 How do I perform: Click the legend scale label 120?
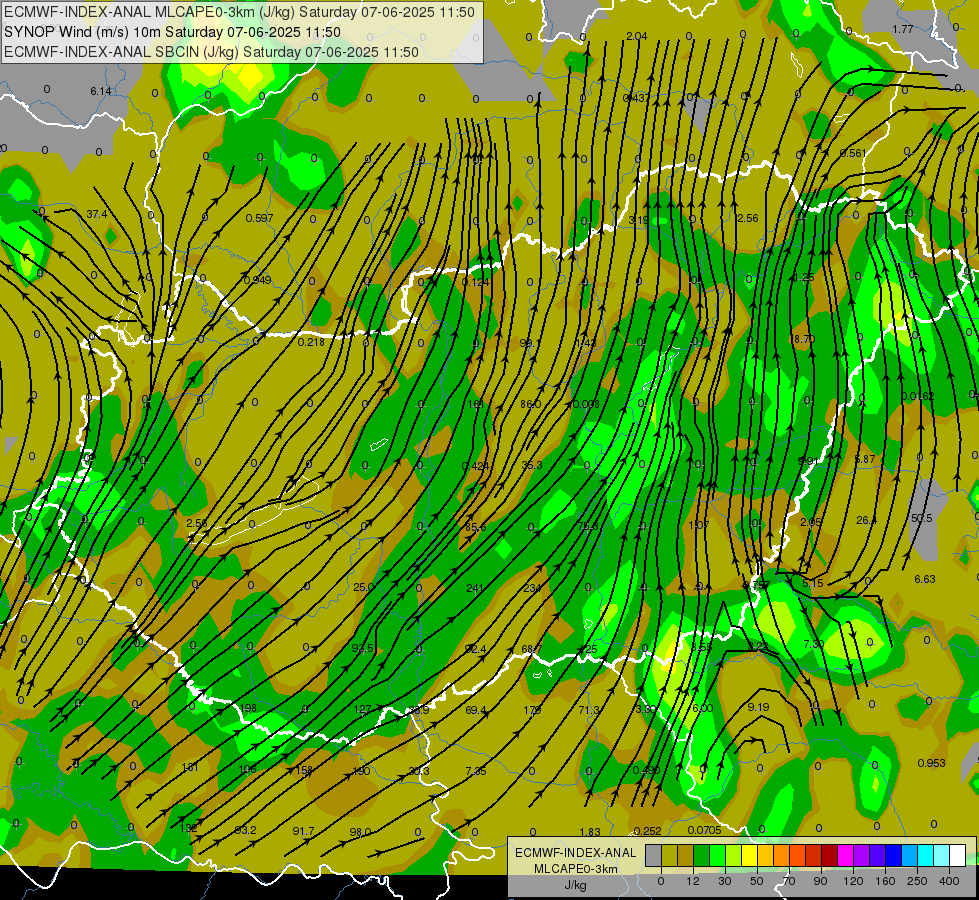(x=853, y=881)
